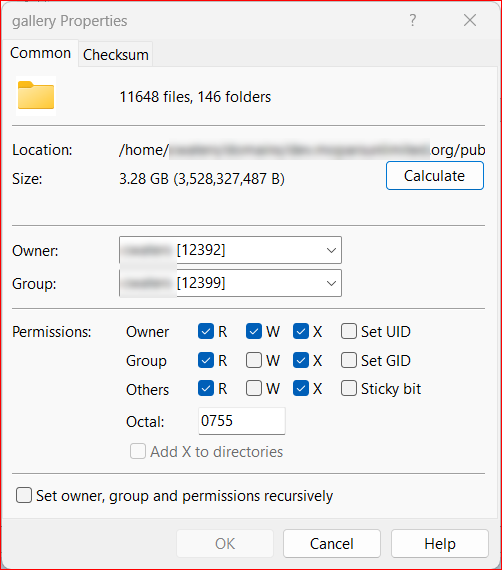502x570 pixels.
Task: Click the Cancel button
Action: (x=332, y=544)
